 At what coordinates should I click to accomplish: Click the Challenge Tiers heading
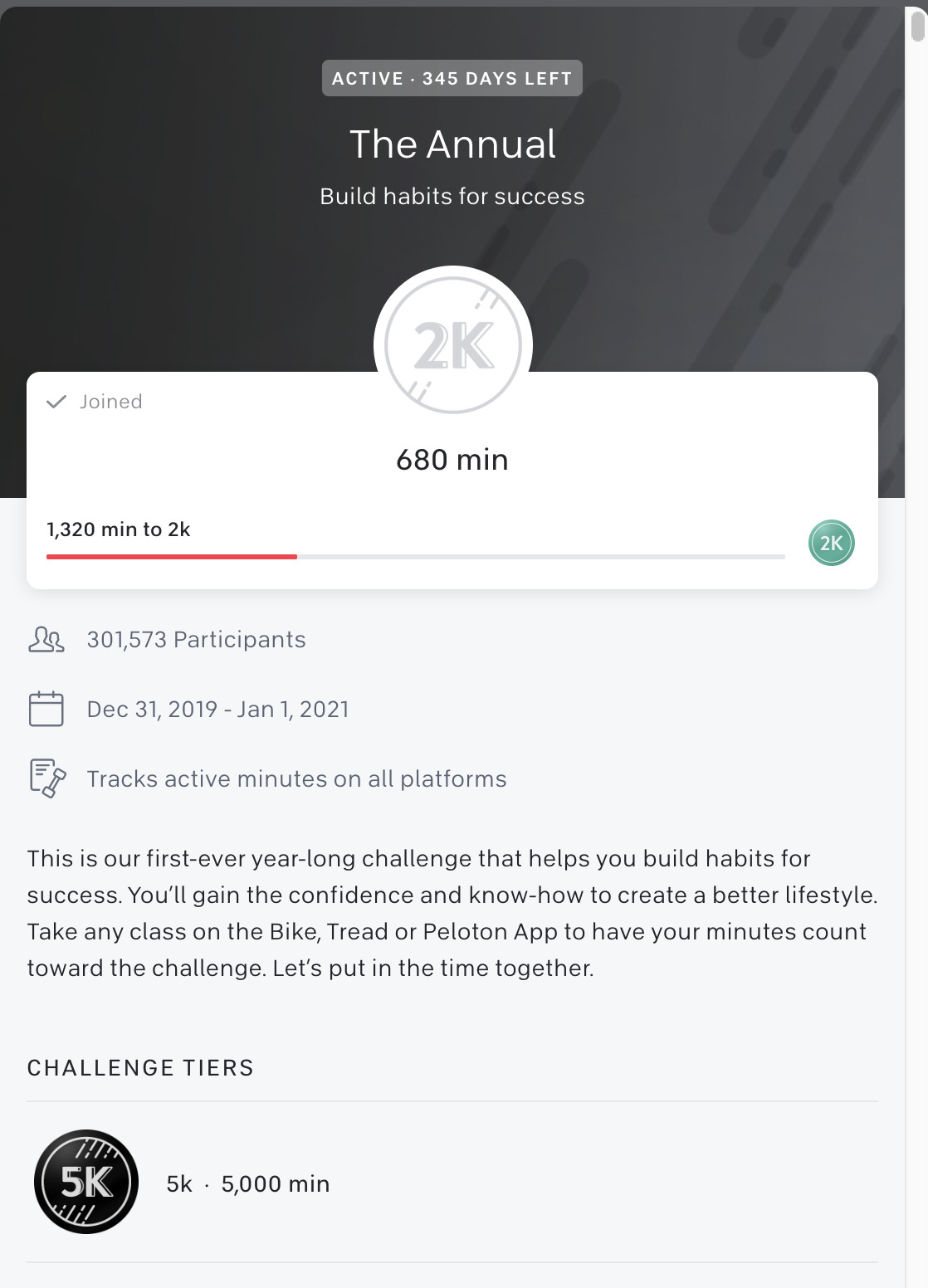140,1067
